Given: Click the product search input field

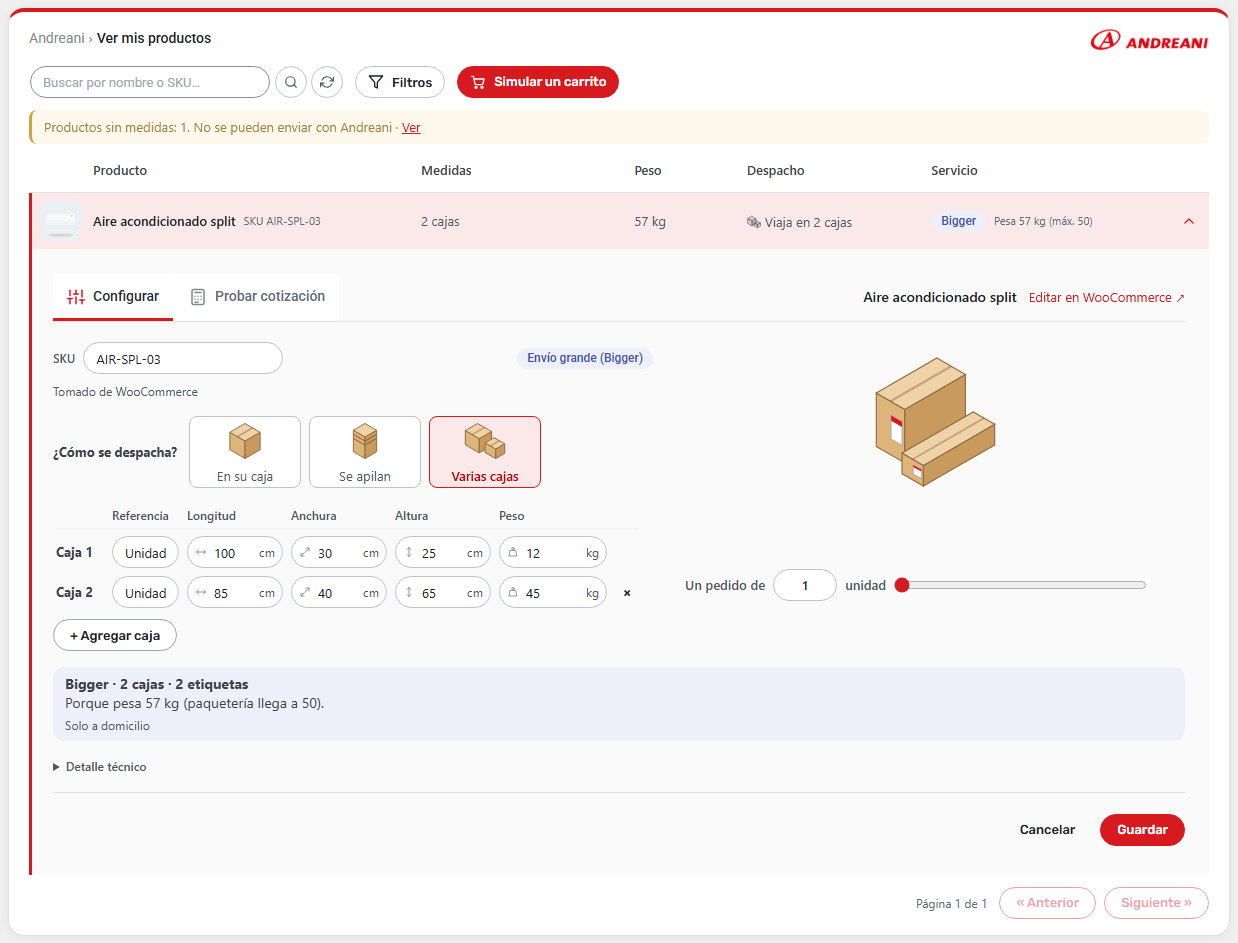Looking at the screenshot, I should pos(150,82).
